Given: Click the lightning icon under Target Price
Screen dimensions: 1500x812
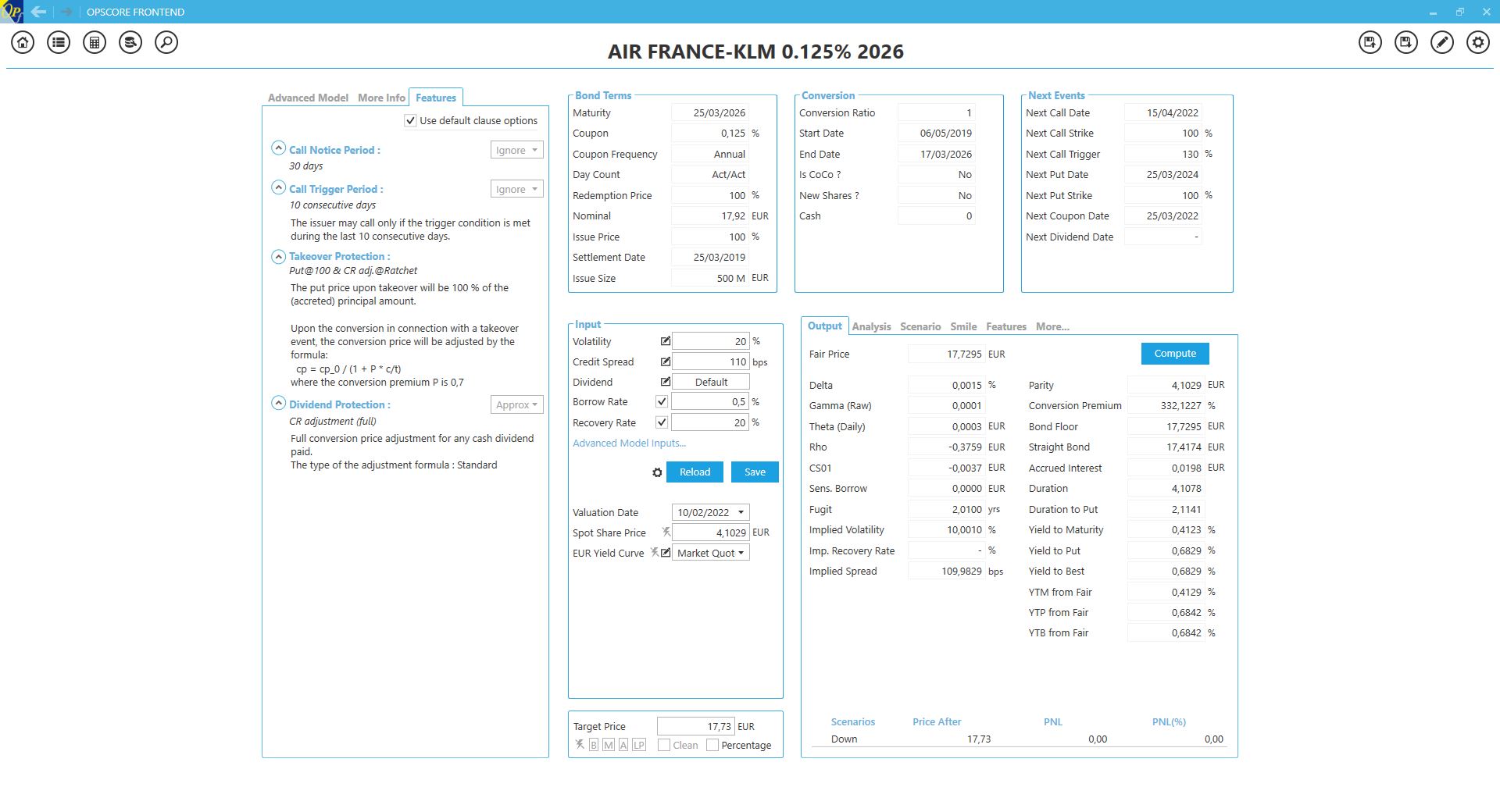Looking at the screenshot, I should click(x=580, y=745).
